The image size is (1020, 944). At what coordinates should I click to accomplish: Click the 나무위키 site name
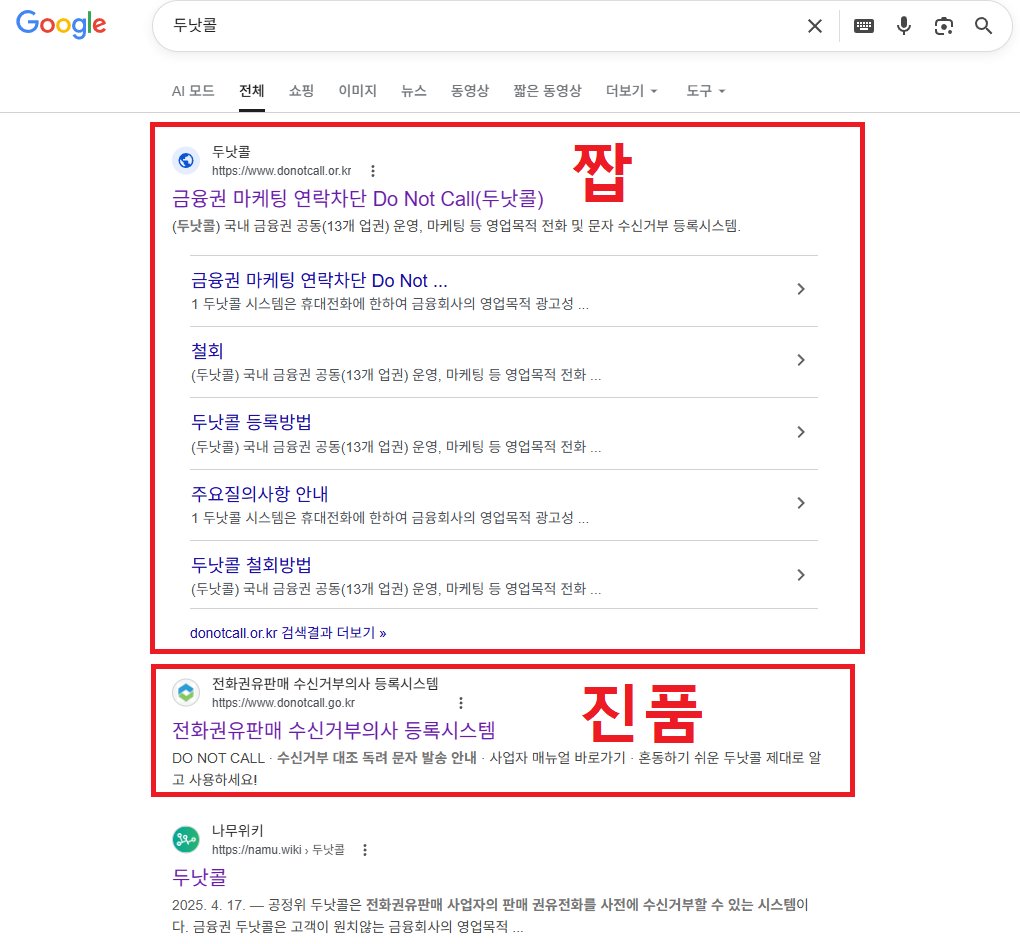coord(237,831)
